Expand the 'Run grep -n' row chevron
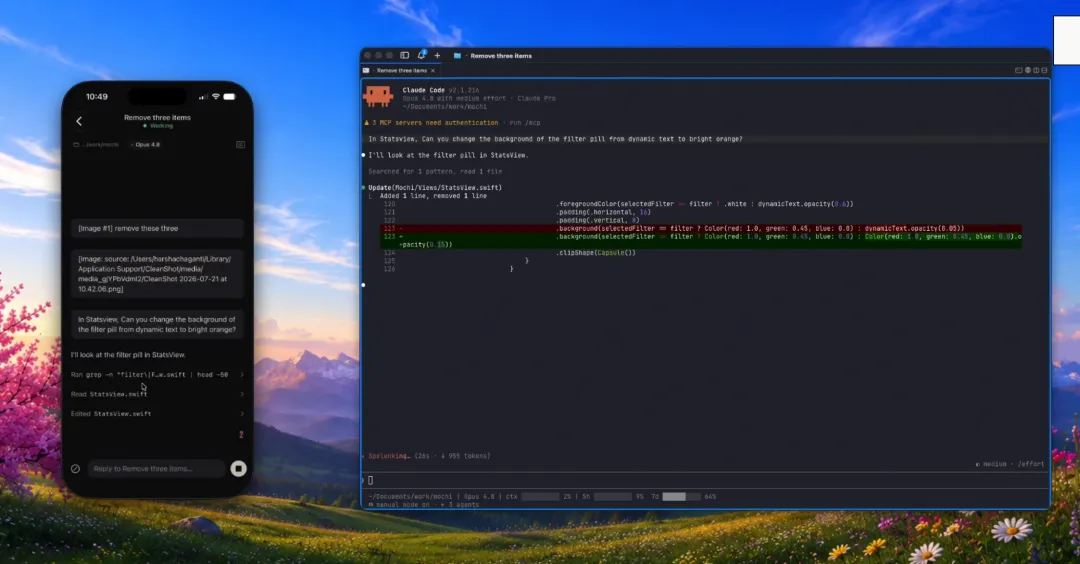The image size is (1080, 564). click(242, 375)
